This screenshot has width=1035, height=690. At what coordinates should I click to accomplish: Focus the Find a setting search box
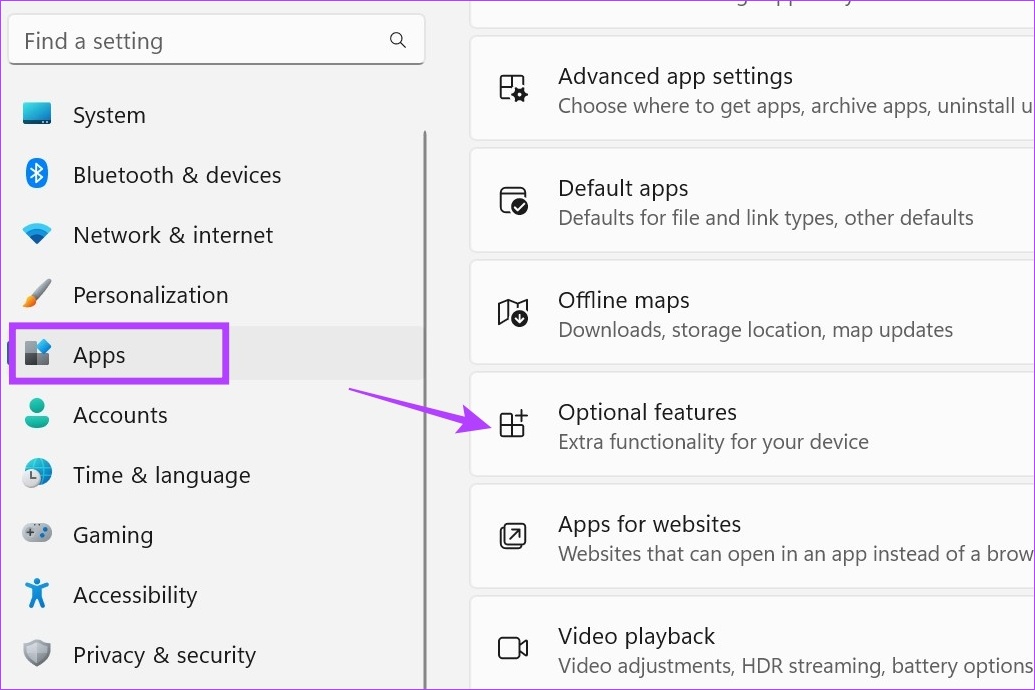click(x=217, y=40)
